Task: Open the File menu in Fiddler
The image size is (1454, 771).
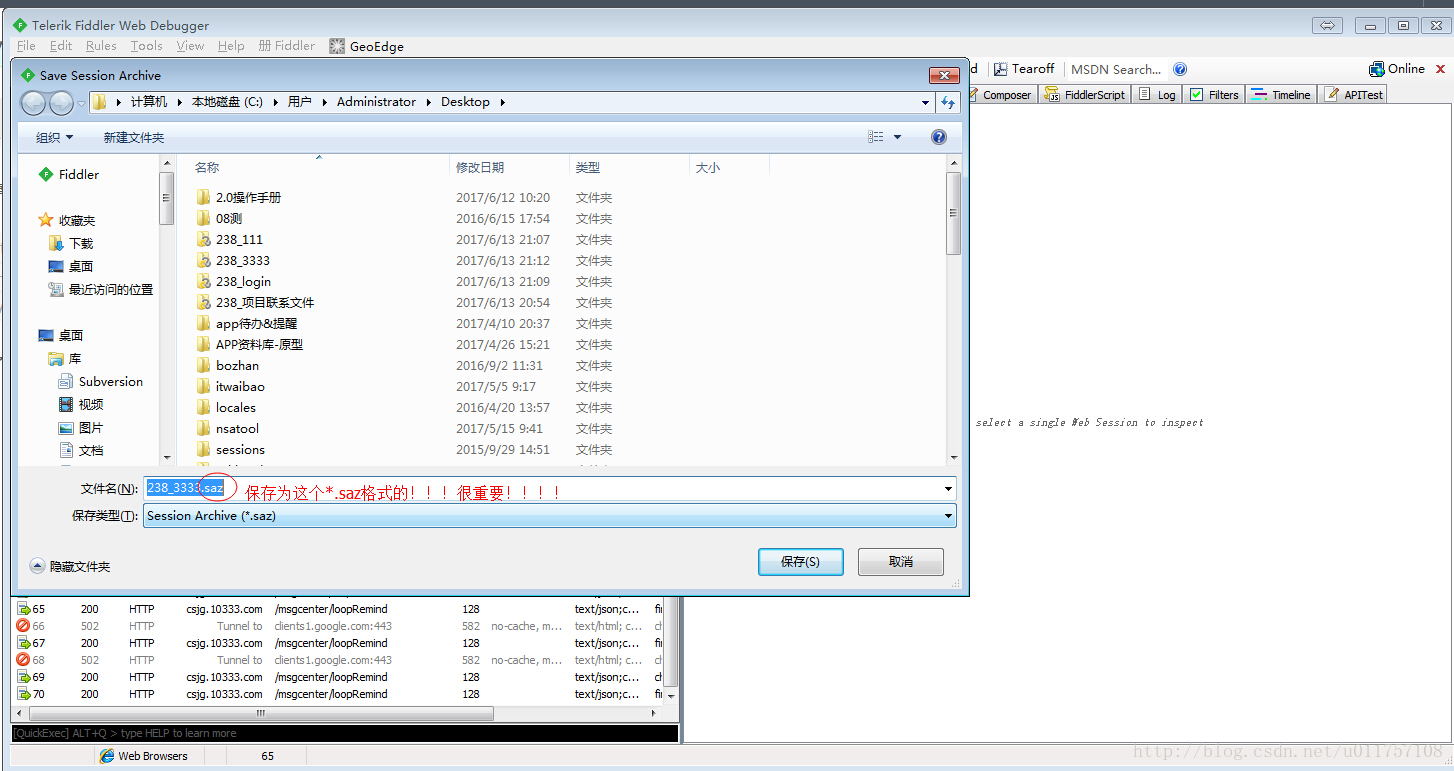Action: tap(26, 46)
